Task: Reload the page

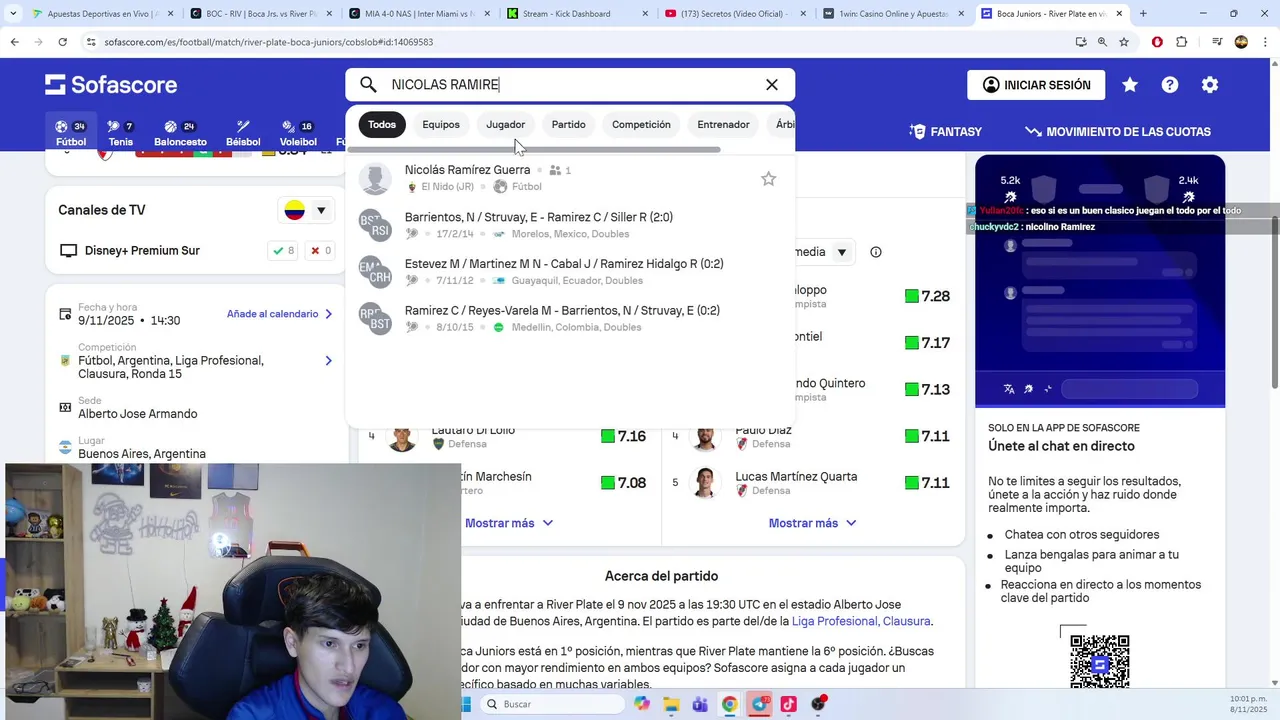Action: [x=63, y=42]
